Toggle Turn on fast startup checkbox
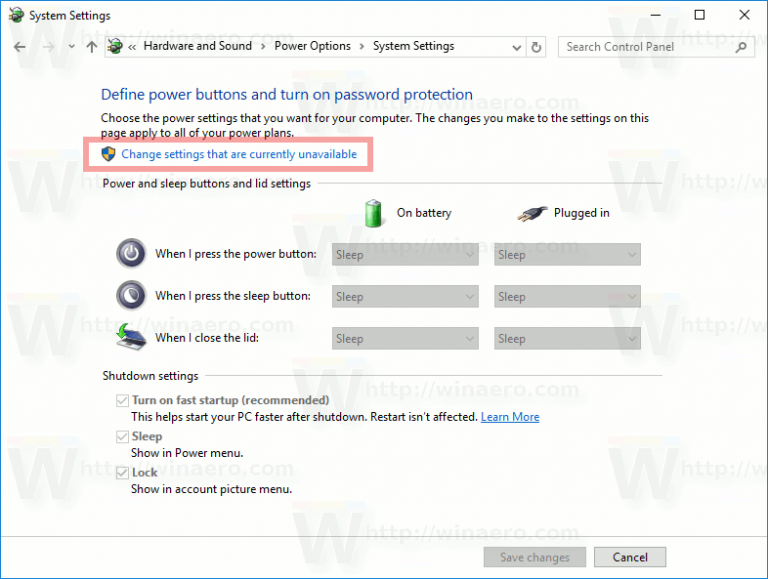Image resolution: width=768 pixels, height=579 pixels. pos(122,401)
